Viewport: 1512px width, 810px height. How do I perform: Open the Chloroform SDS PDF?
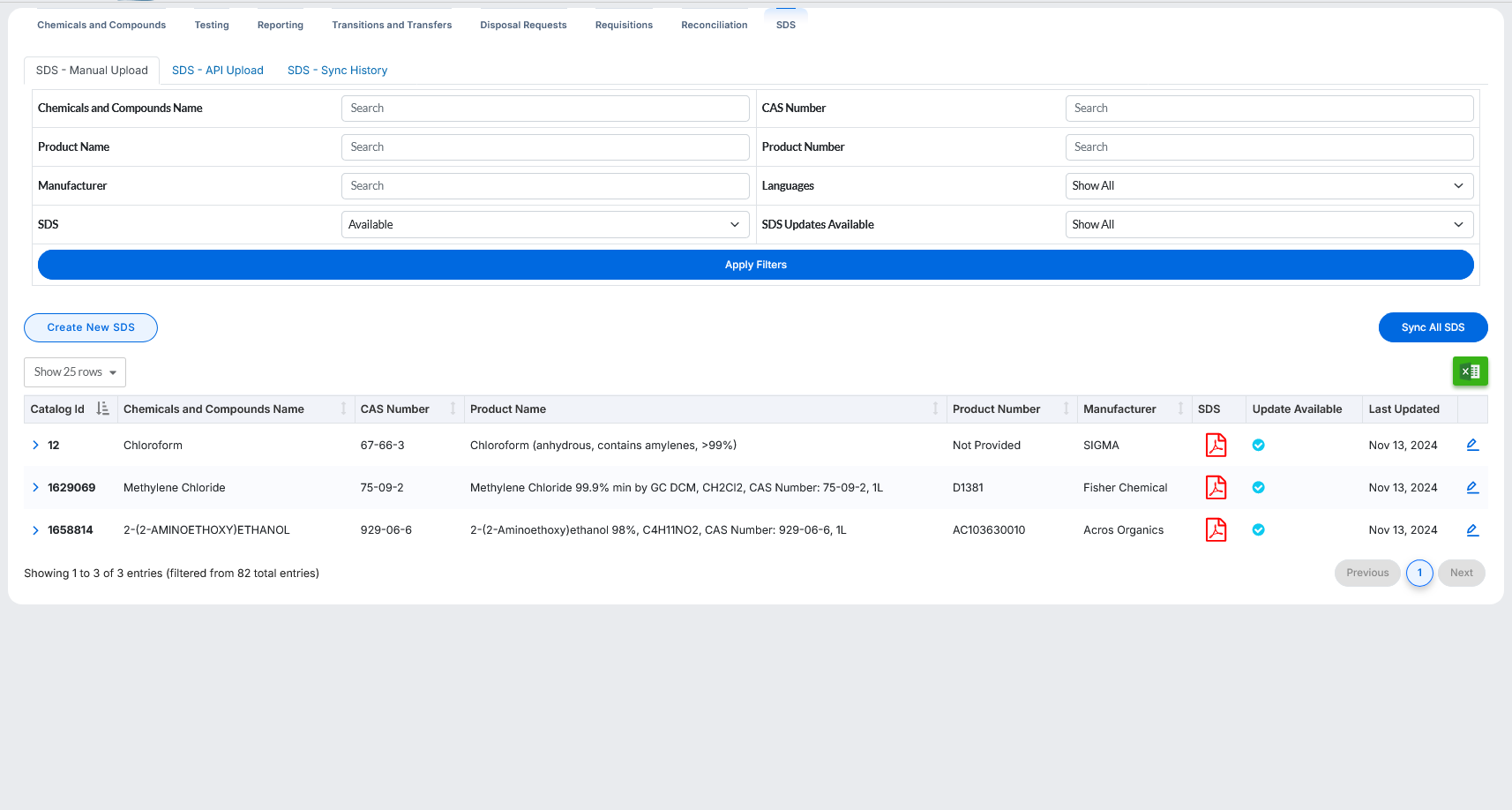pos(1216,445)
